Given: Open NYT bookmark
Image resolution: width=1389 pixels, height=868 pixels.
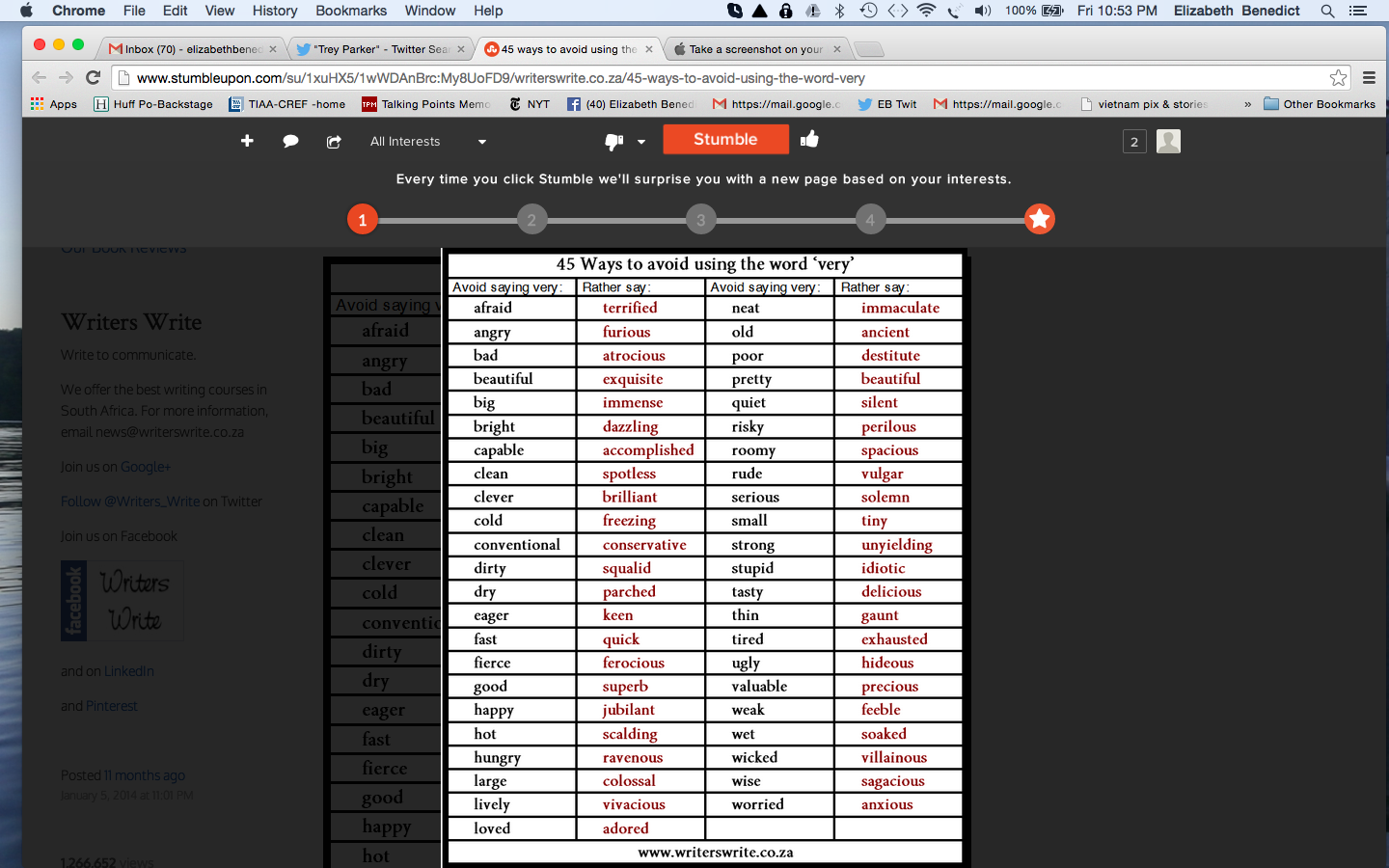Looking at the screenshot, I should click(x=530, y=104).
